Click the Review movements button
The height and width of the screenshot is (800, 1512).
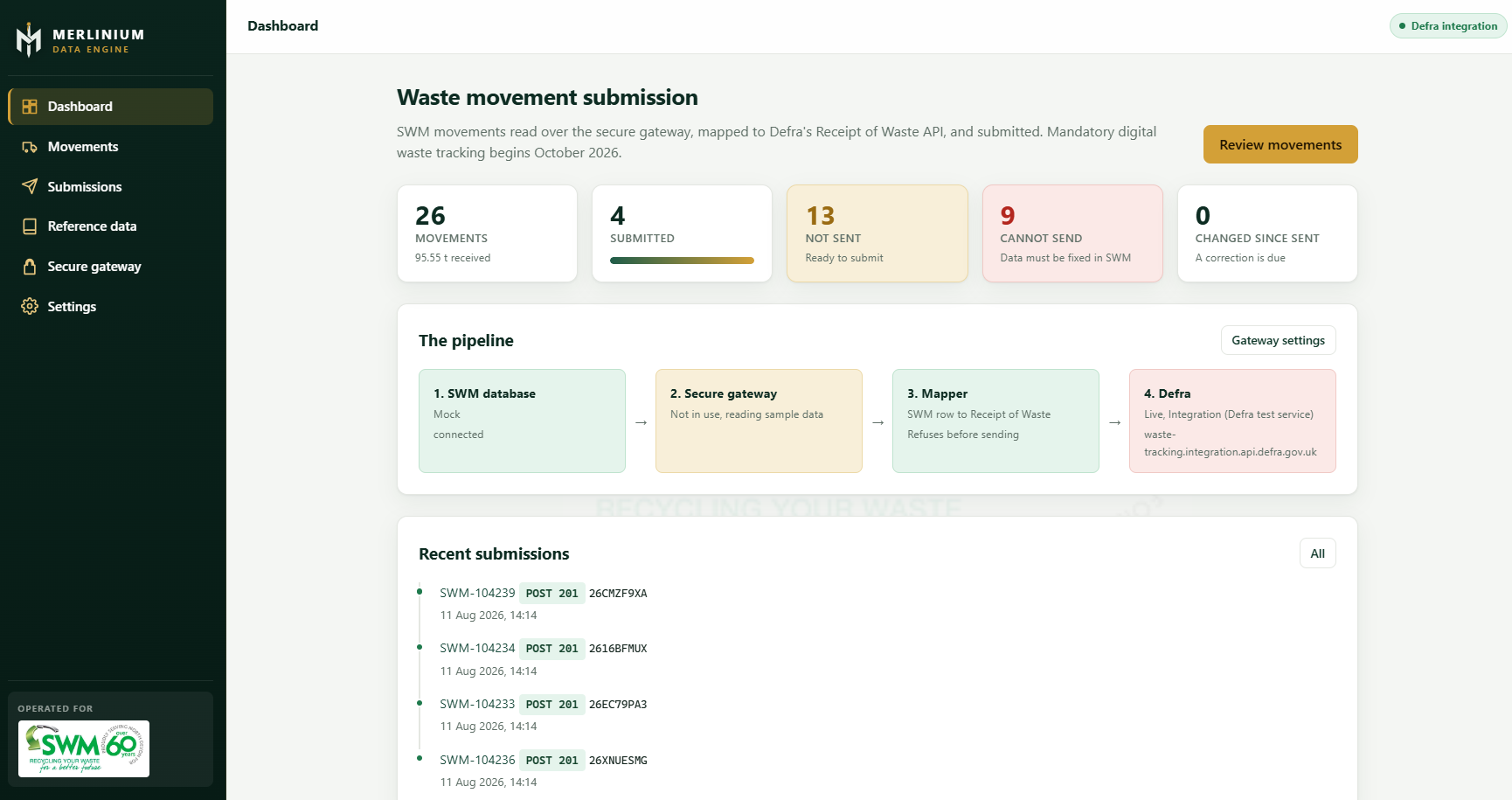pos(1280,144)
